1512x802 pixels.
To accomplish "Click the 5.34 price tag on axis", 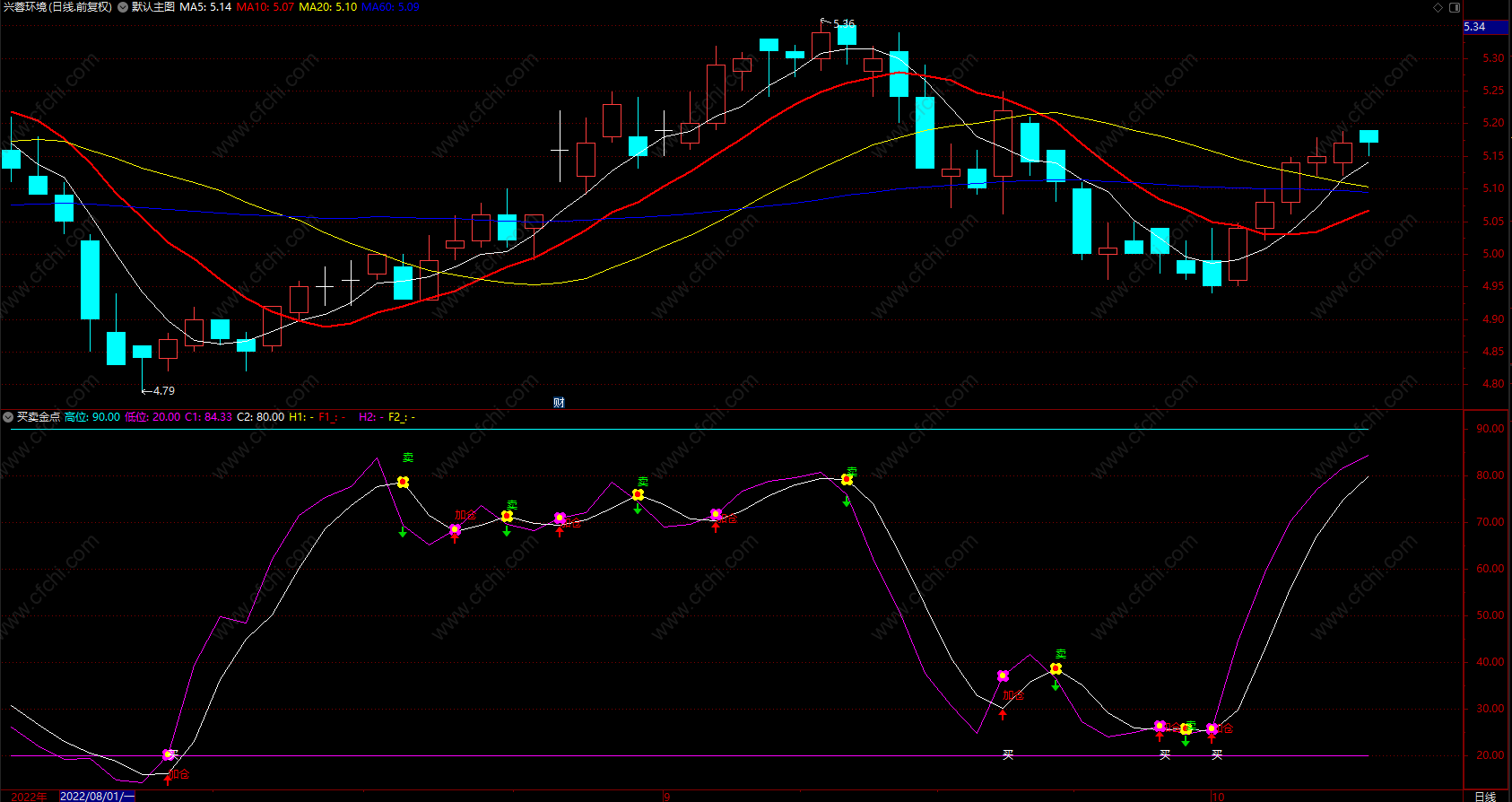I will pyautogui.click(x=1486, y=27).
